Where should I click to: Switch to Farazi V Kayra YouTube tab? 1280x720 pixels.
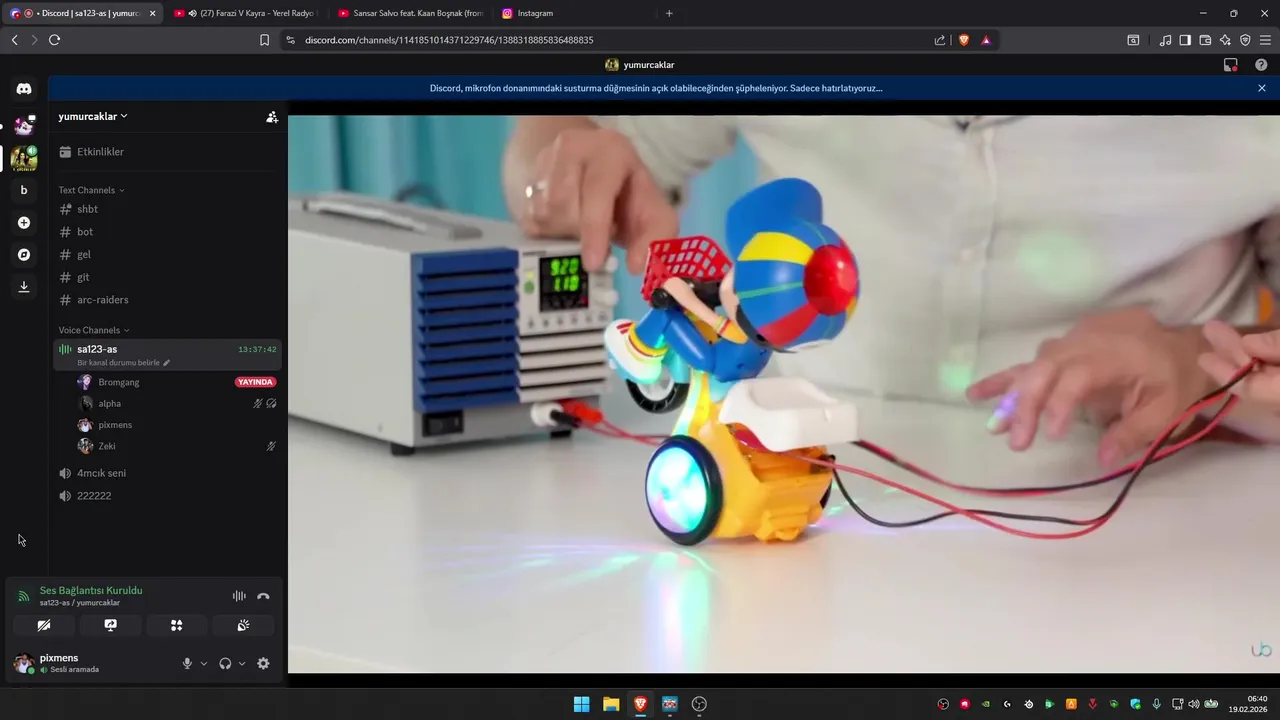click(x=246, y=13)
